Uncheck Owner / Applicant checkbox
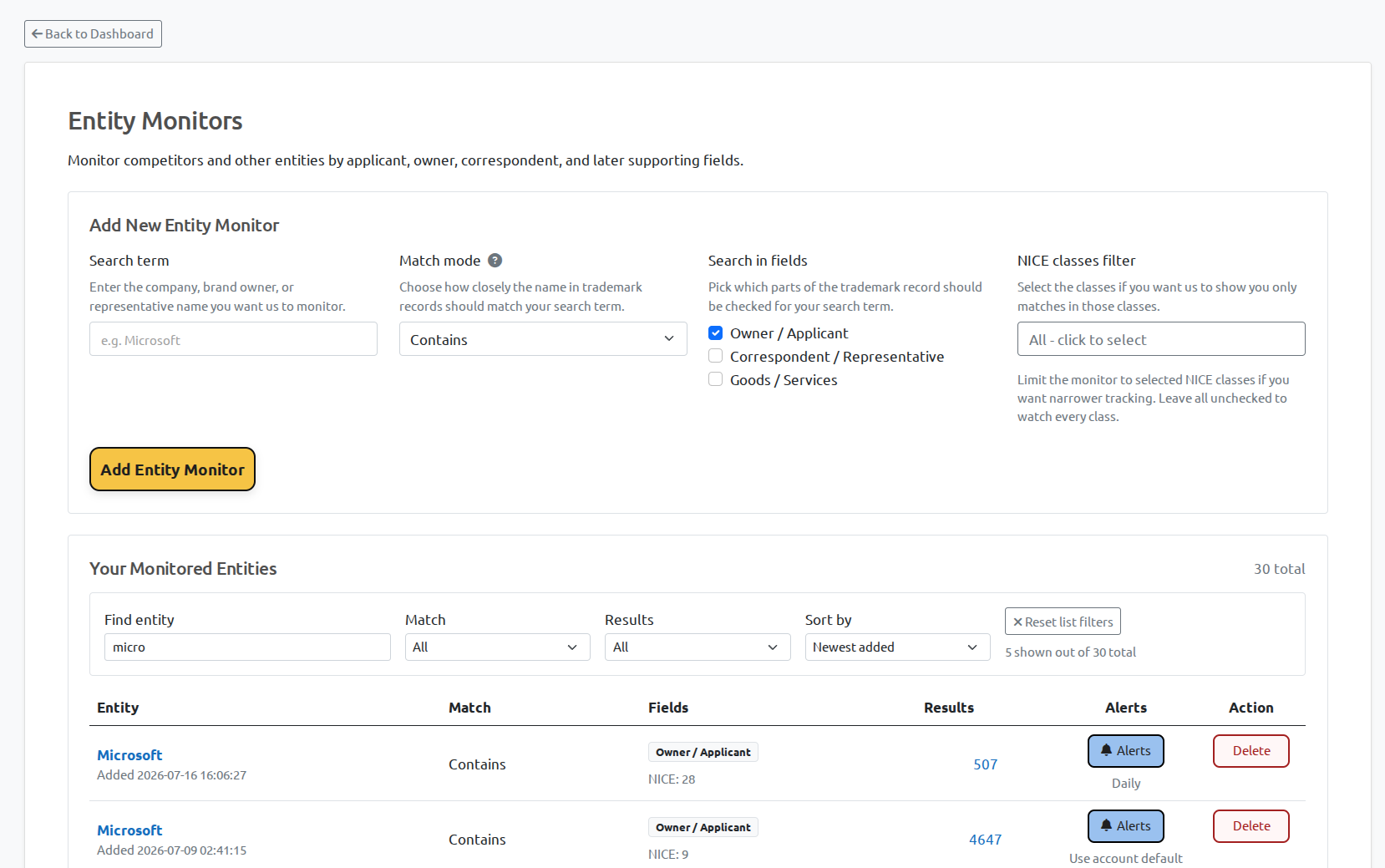This screenshot has width=1385, height=868. pyautogui.click(x=716, y=333)
